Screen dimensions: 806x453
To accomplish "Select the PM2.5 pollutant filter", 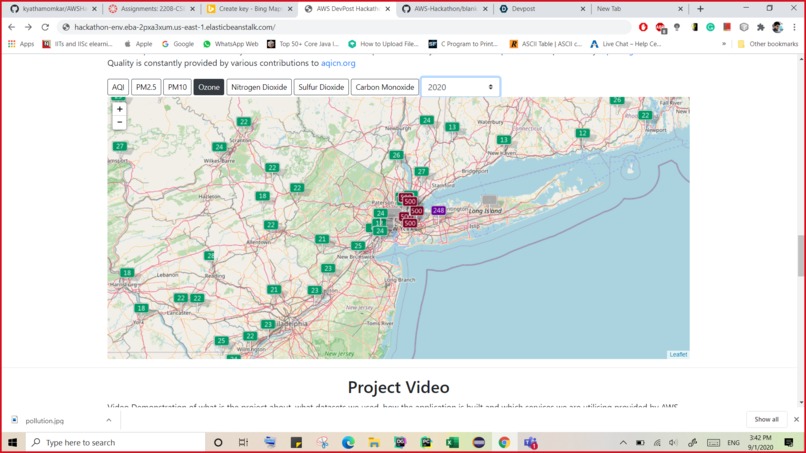I will 146,87.
